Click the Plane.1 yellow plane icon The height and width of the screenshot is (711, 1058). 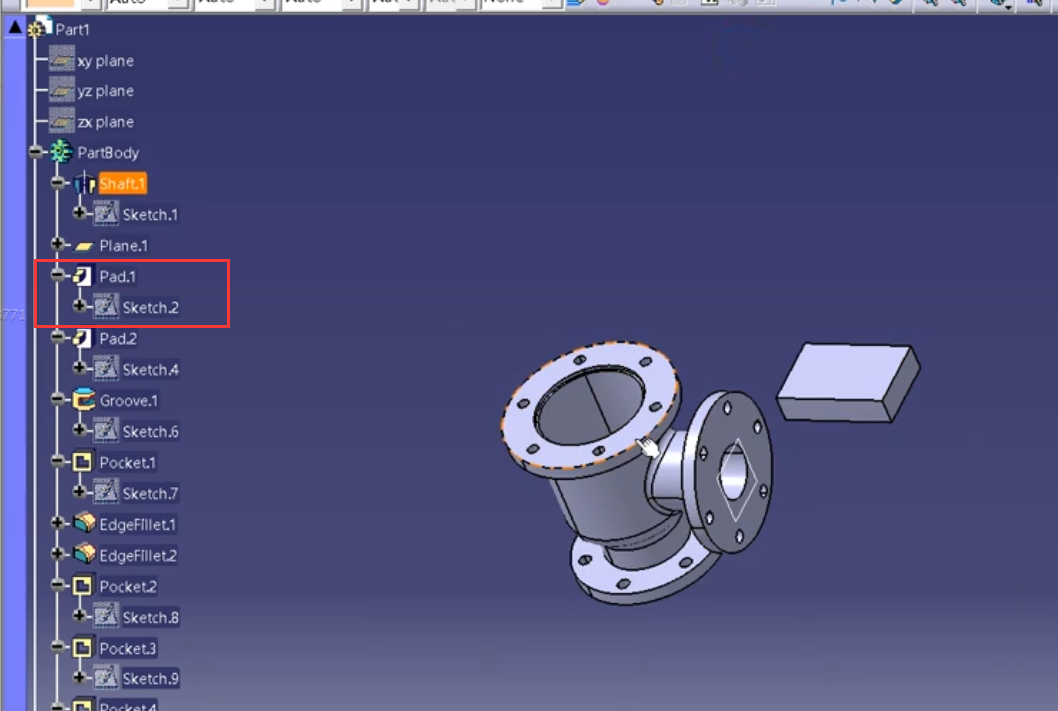pyautogui.click(x=84, y=246)
